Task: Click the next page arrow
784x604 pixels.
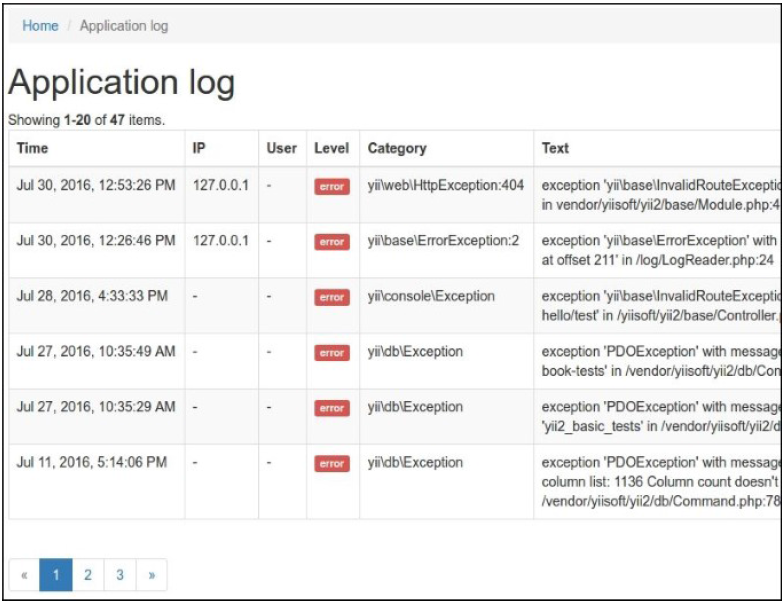Action: point(152,575)
